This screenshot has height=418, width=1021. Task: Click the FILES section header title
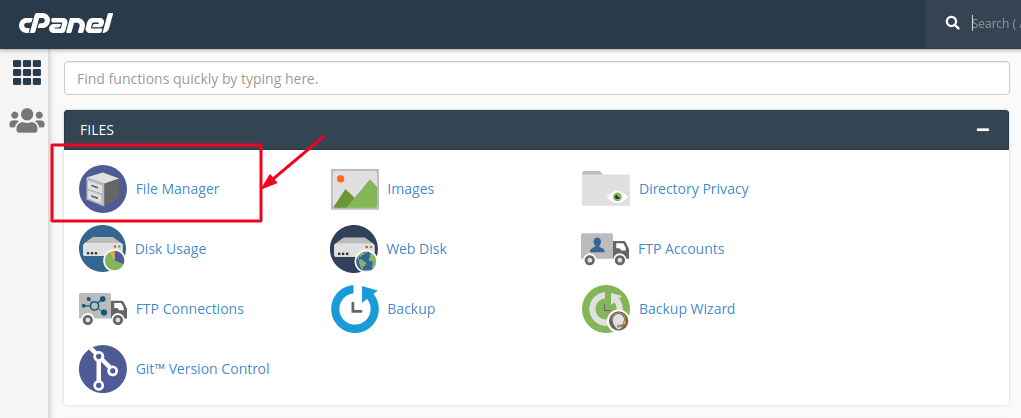tap(97, 130)
